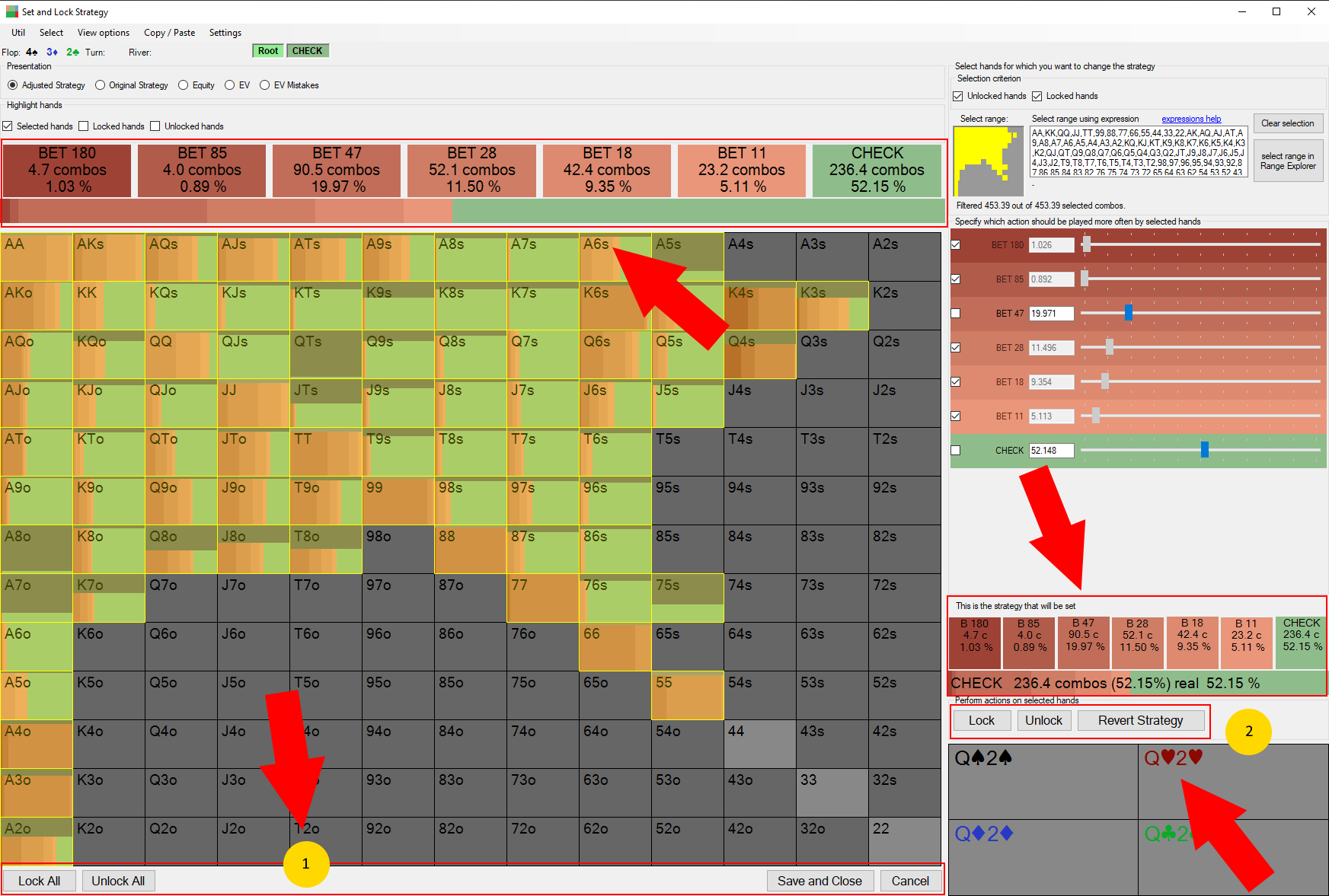The height and width of the screenshot is (896, 1329).
Task: Click the BET 18 summary tile
Action: 607,171
